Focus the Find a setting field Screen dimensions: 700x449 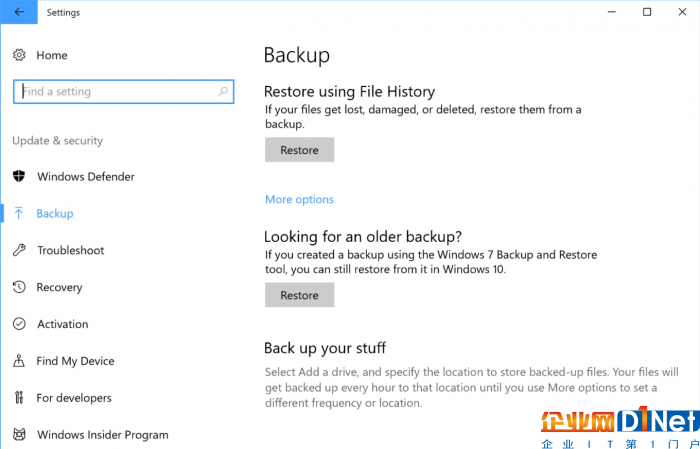pyautogui.click(x=124, y=91)
